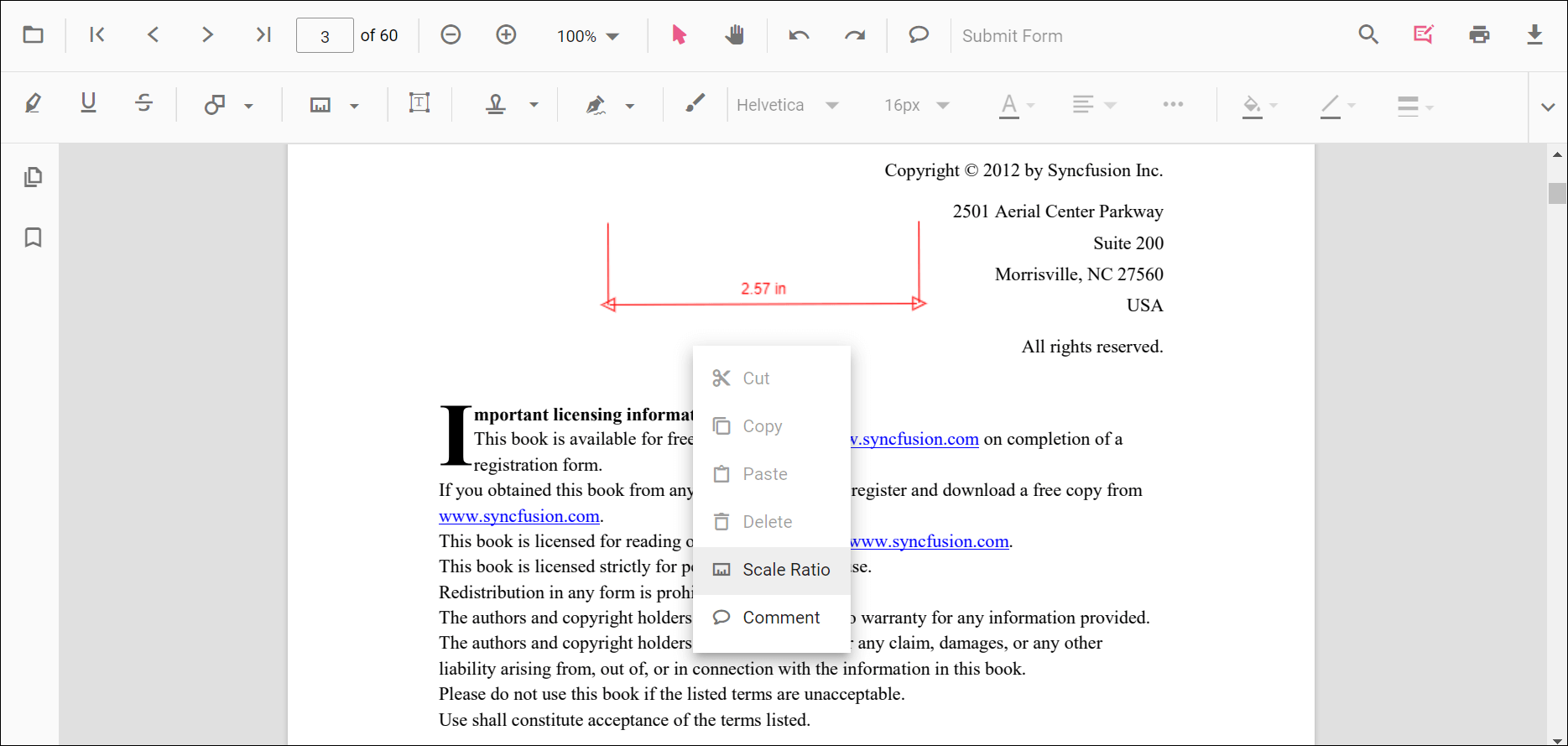1568x746 pixels.
Task: Enable the Pan hand tool
Action: (734, 35)
